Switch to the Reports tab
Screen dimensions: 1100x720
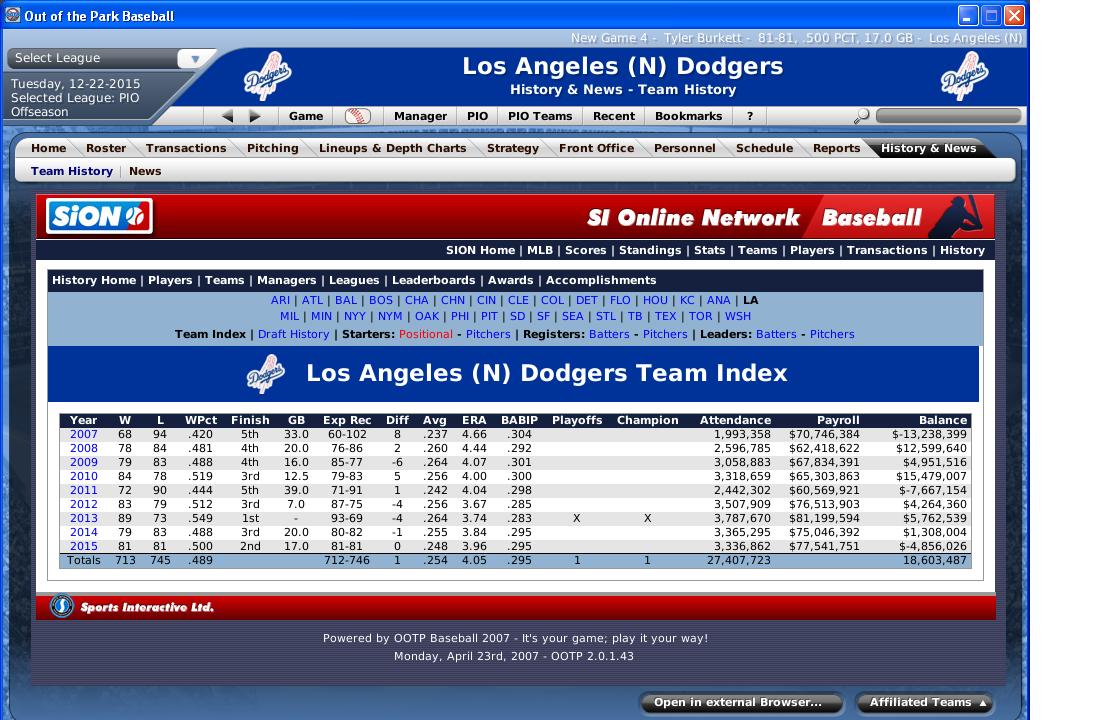click(836, 148)
